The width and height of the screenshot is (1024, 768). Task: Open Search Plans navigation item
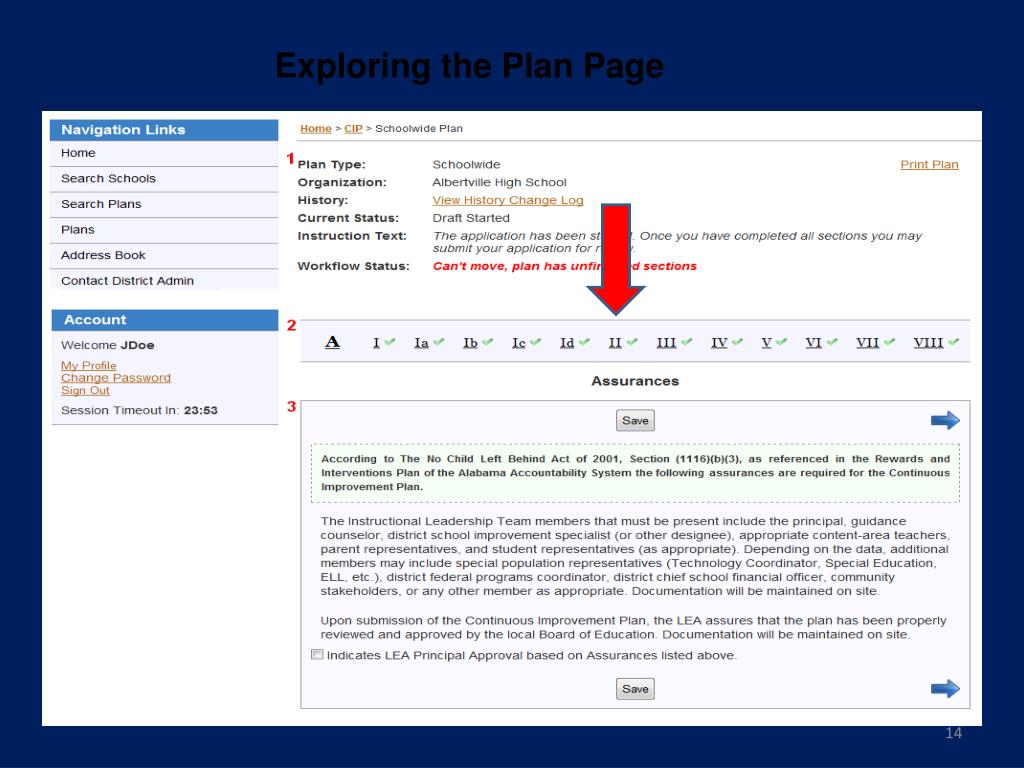coord(164,204)
